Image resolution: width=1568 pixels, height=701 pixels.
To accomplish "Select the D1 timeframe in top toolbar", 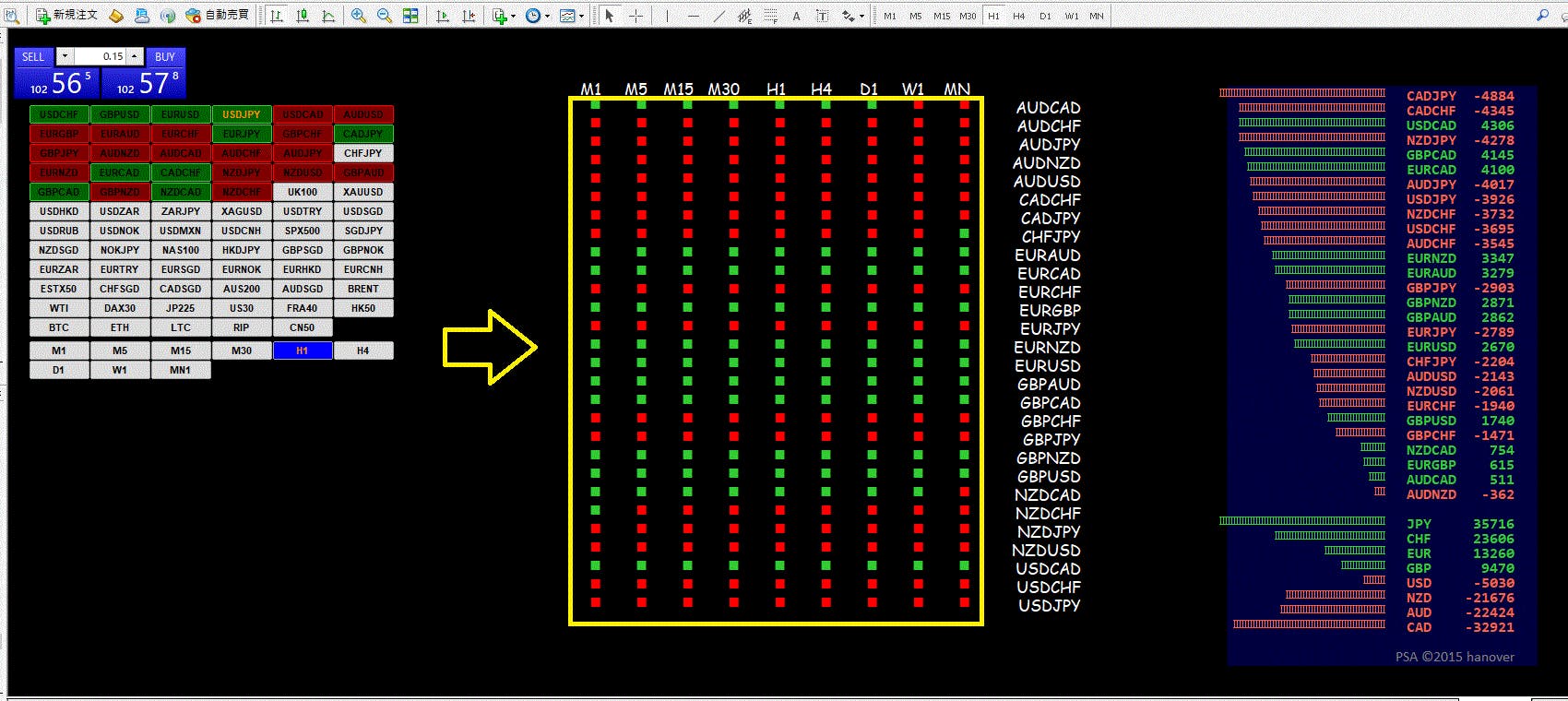I will coord(1044,16).
